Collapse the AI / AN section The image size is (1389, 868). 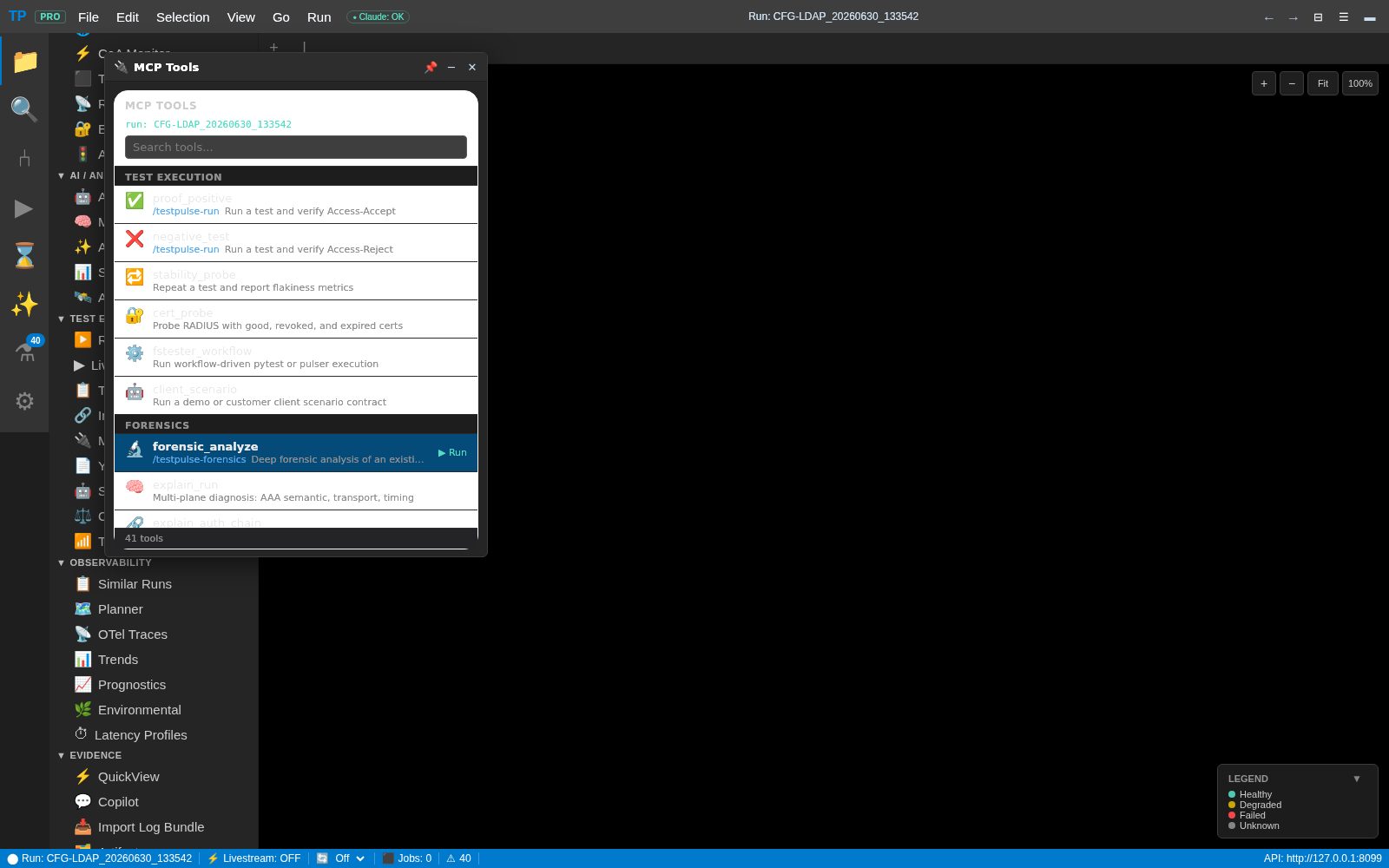point(80,175)
